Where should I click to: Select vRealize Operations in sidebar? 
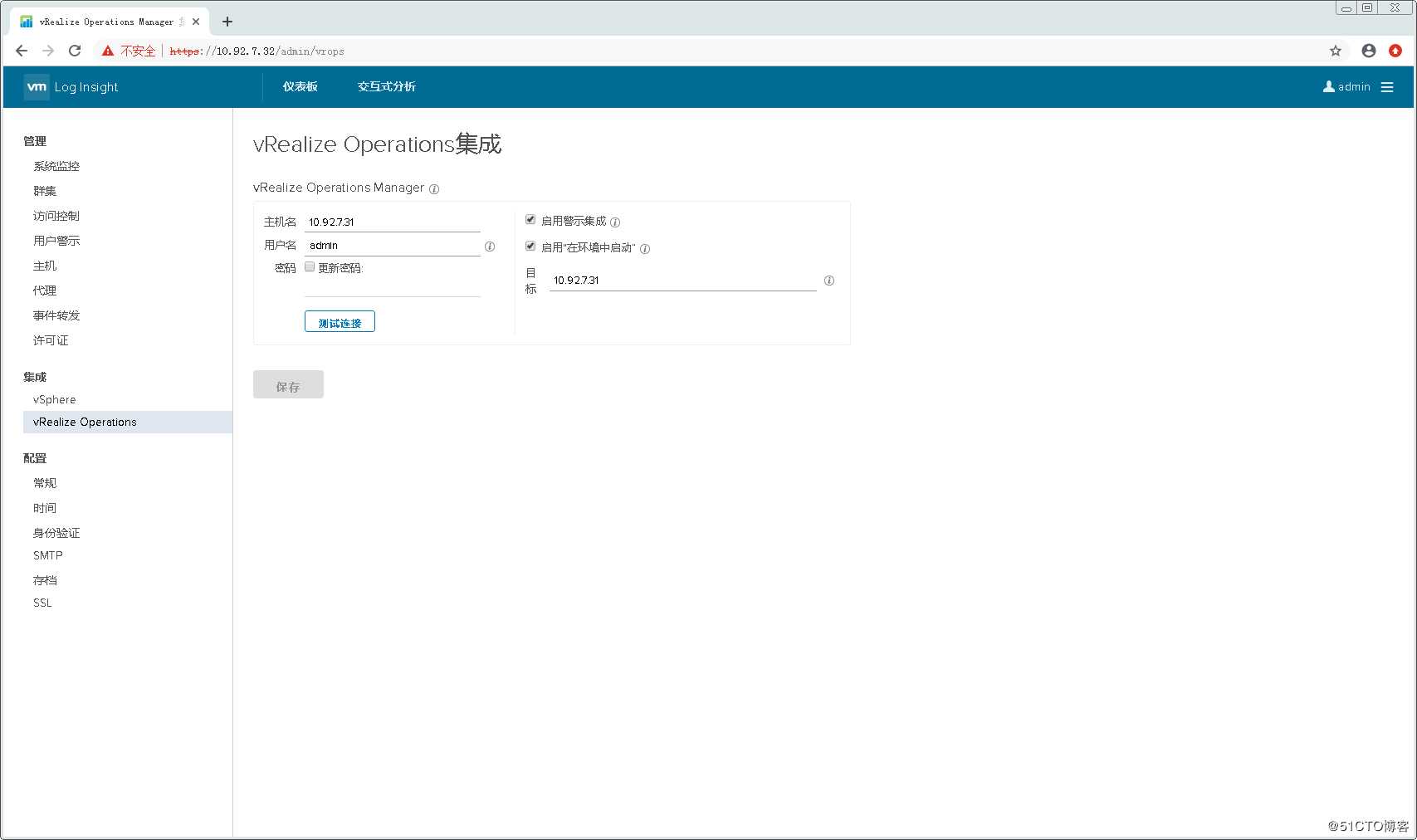(128, 422)
